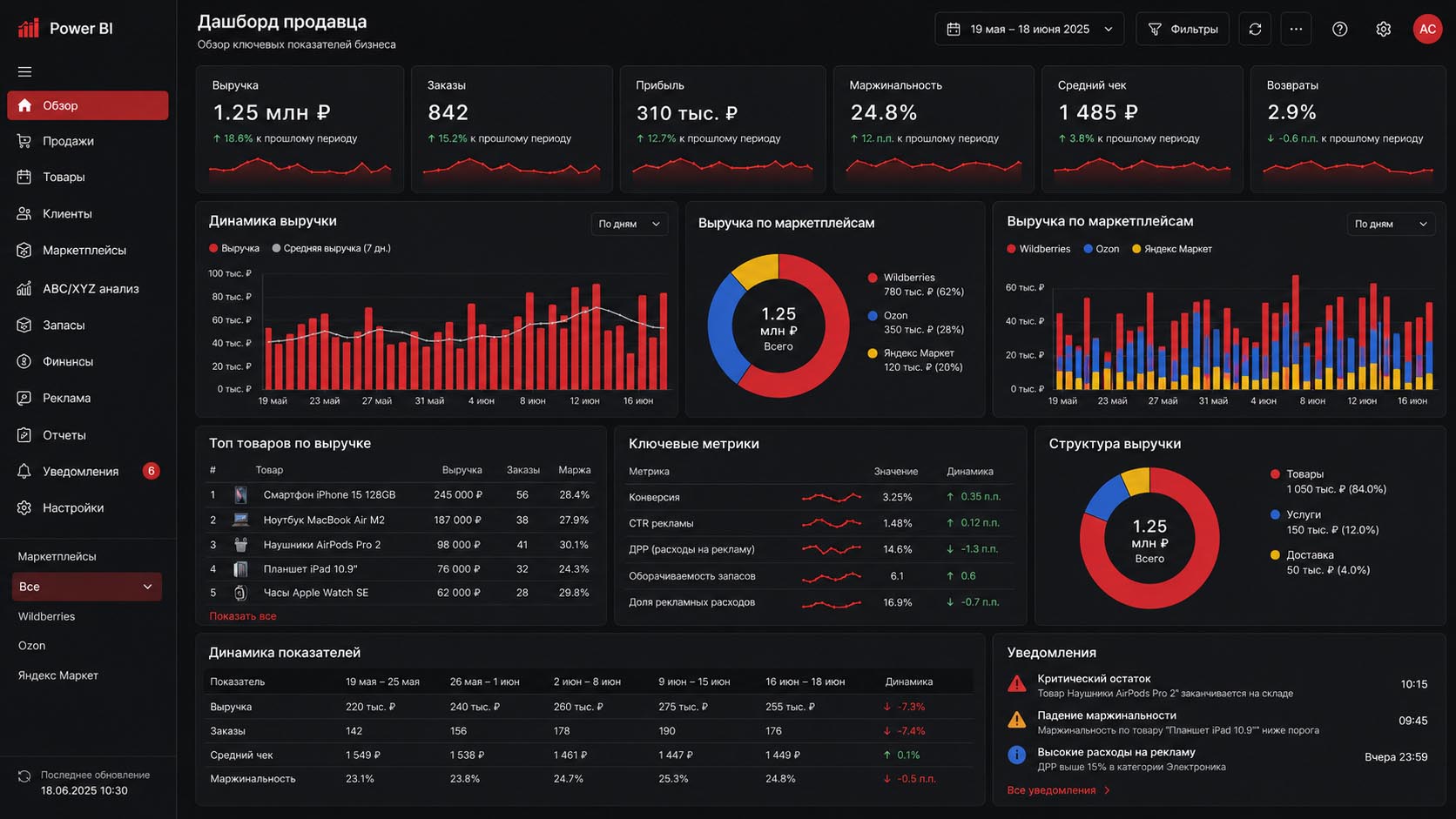Toggle the Средняя выручка (7 дн.) legend item
The image size is (1456, 819).
(331, 248)
